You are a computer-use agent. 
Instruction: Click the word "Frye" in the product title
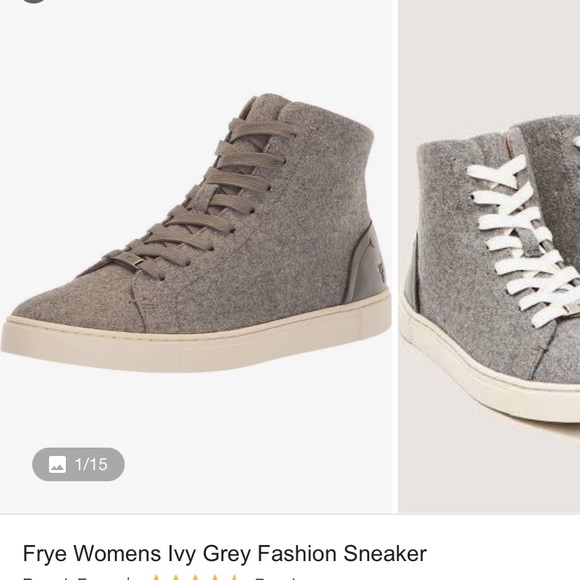point(45,554)
